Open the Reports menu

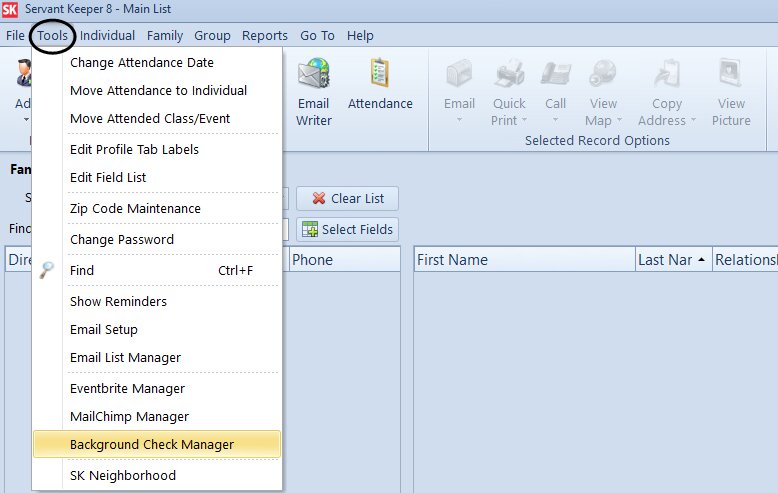pyautogui.click(x=264, y=35)
